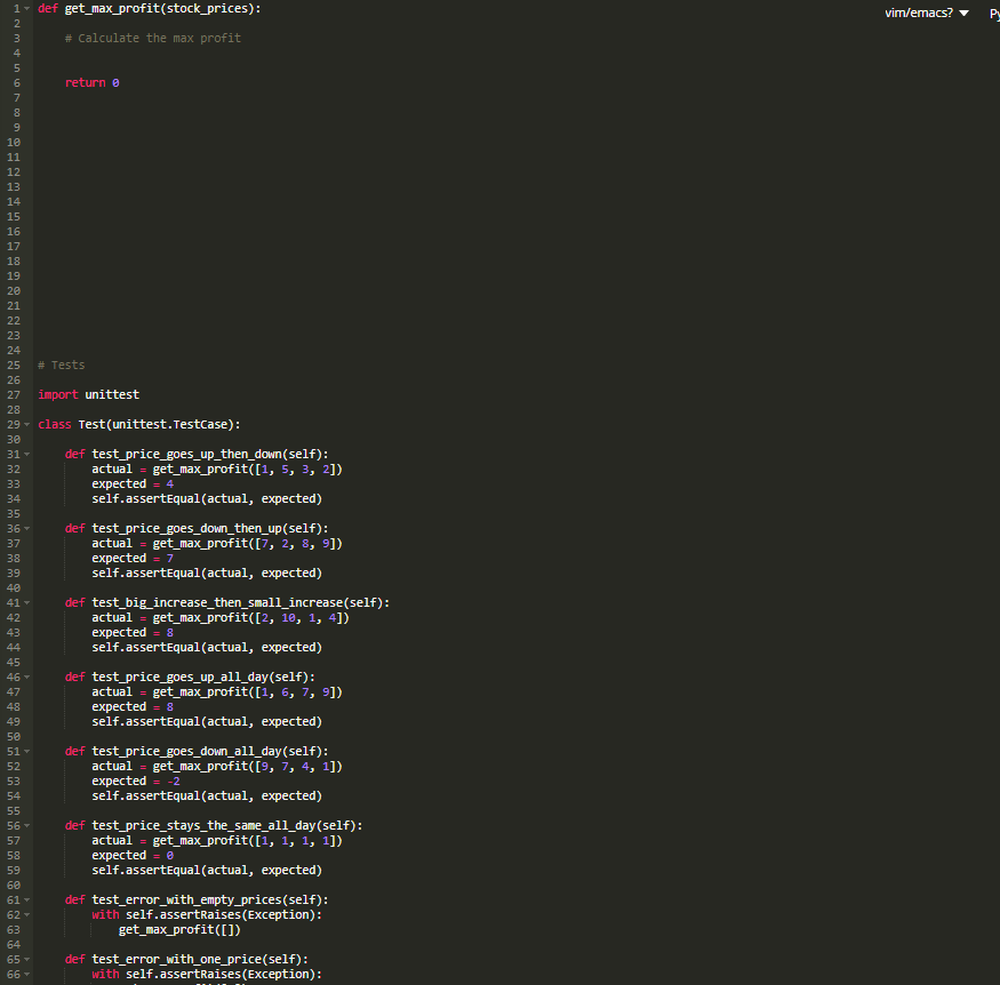Click get_max_profit([9, 7, 4, 1]) call
The width and height of the screenshot is (1000, 985).
tap(247, 767)
